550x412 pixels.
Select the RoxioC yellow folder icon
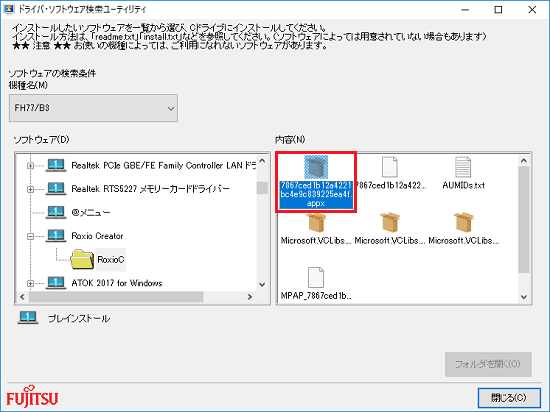[82, 259]
